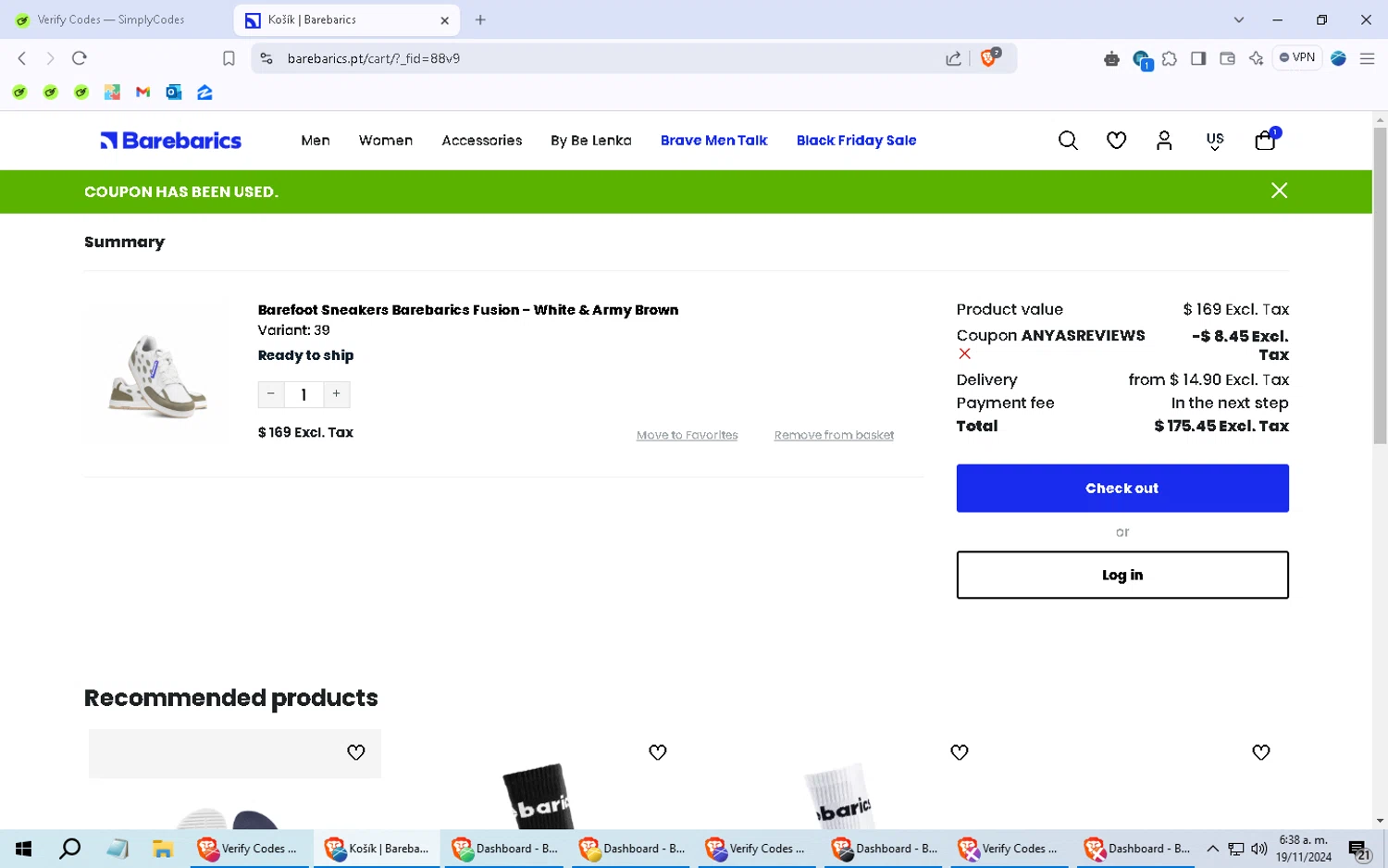The image size is (1388, 868).
Task: Open the Outlook bookmark icon
Action: (x=173, y=92)
